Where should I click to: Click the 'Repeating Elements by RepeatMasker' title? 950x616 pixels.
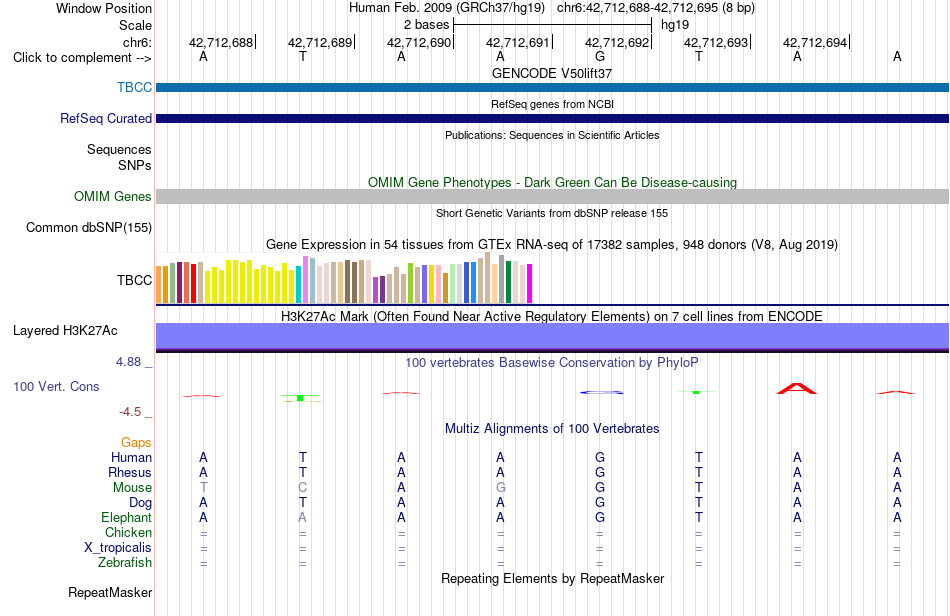pos(552,578)
